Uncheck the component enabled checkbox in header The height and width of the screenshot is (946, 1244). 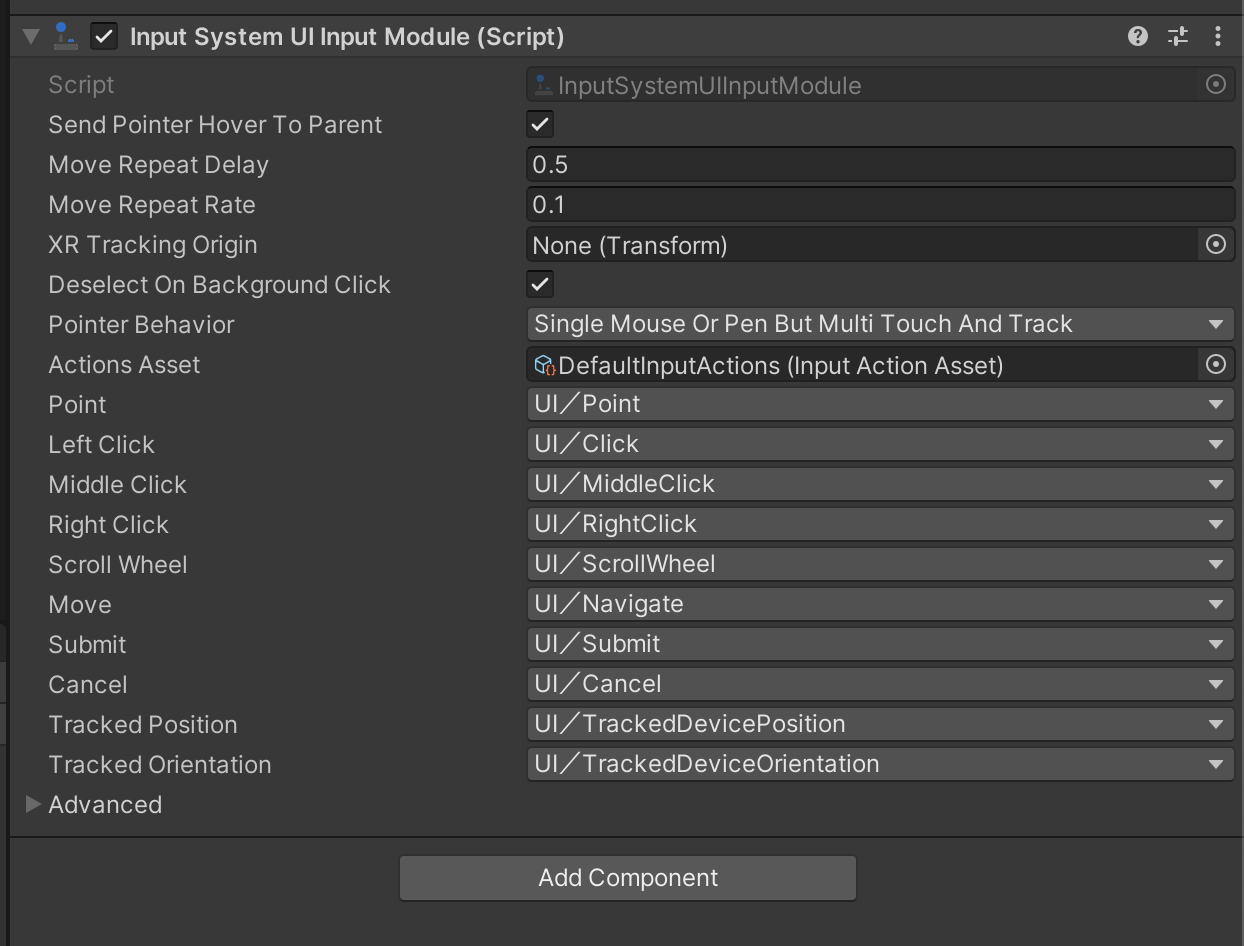tap(104, 36)
